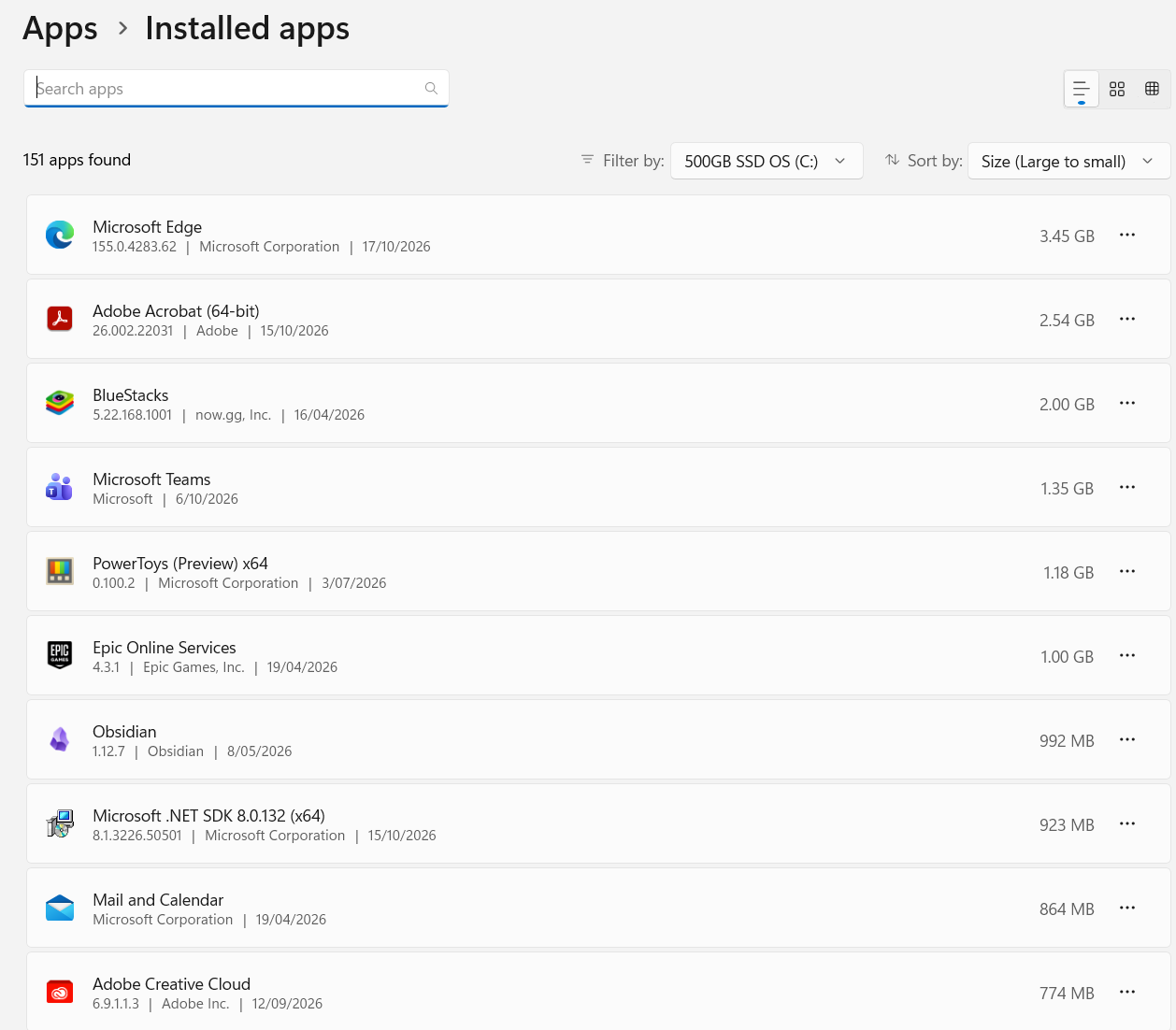Image resolution: width=1176 pixels, height=1030 pixels.
Task: Open more options for Mail and Calendar
Action: (x=1127, y=908)
